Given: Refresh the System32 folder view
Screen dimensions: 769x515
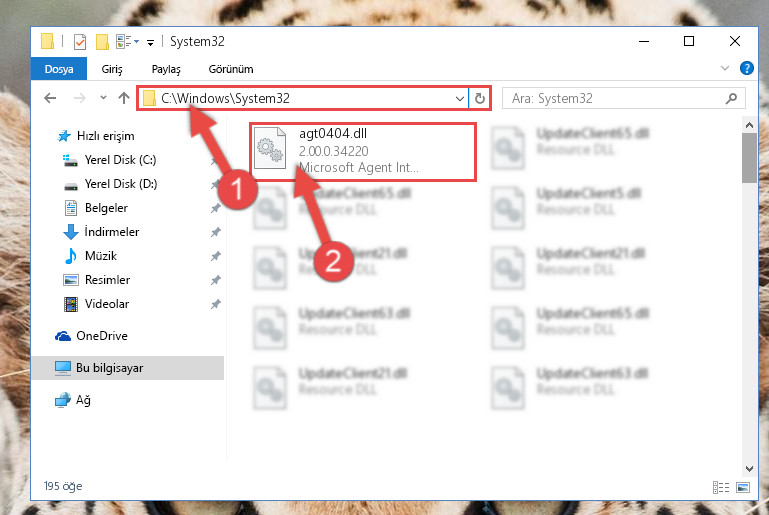Looking at the screenshot, I should pos(480,99).
